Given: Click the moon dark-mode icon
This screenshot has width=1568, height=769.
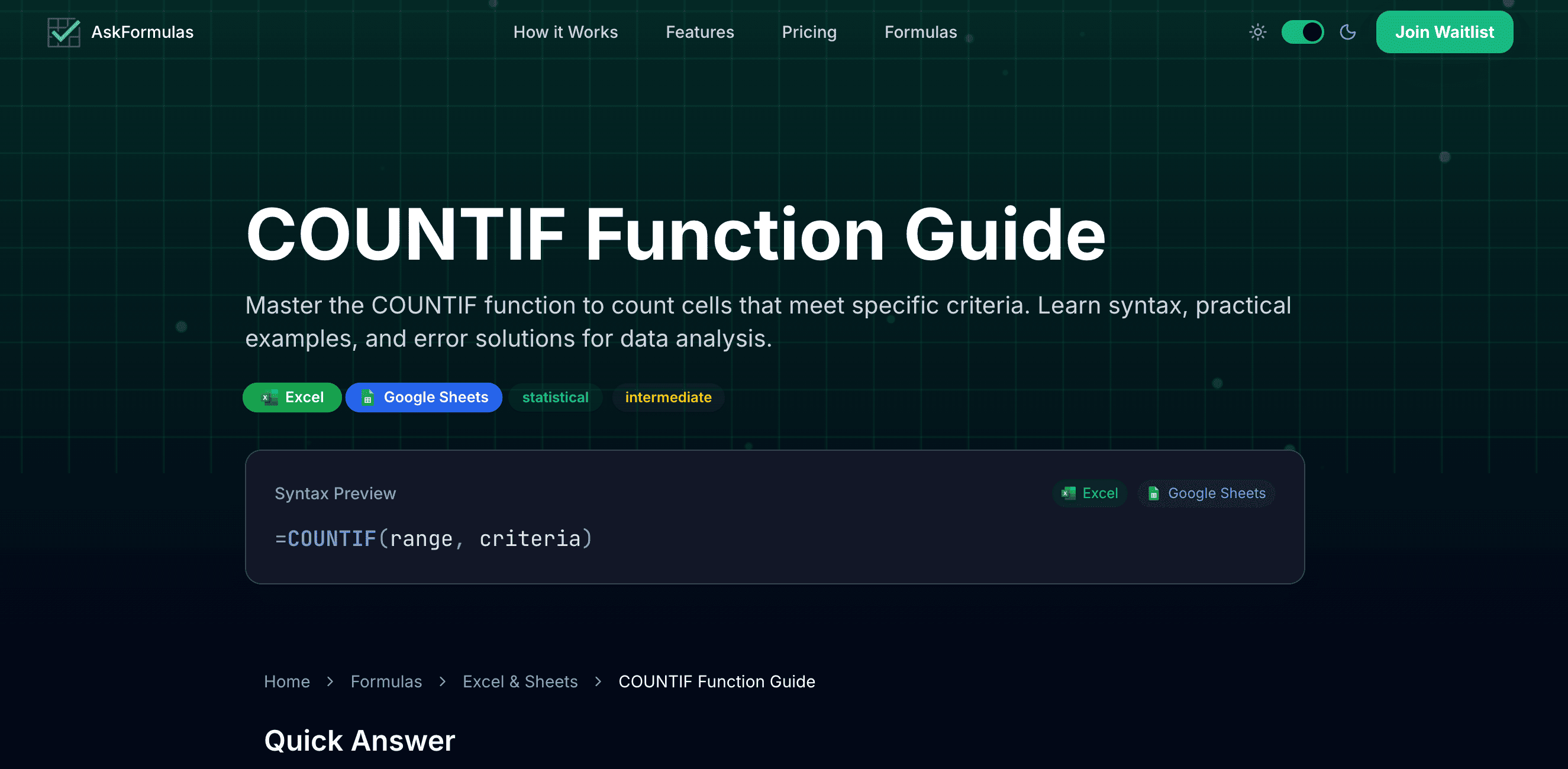Looking at the screenshot, I should 1348,31.
